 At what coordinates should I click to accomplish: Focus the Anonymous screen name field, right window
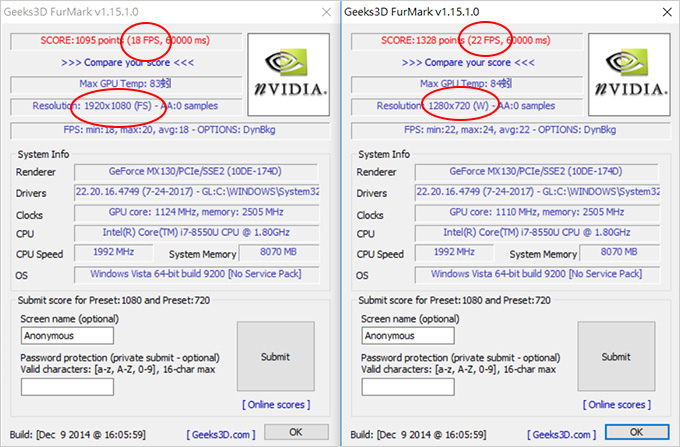[408, 336]
